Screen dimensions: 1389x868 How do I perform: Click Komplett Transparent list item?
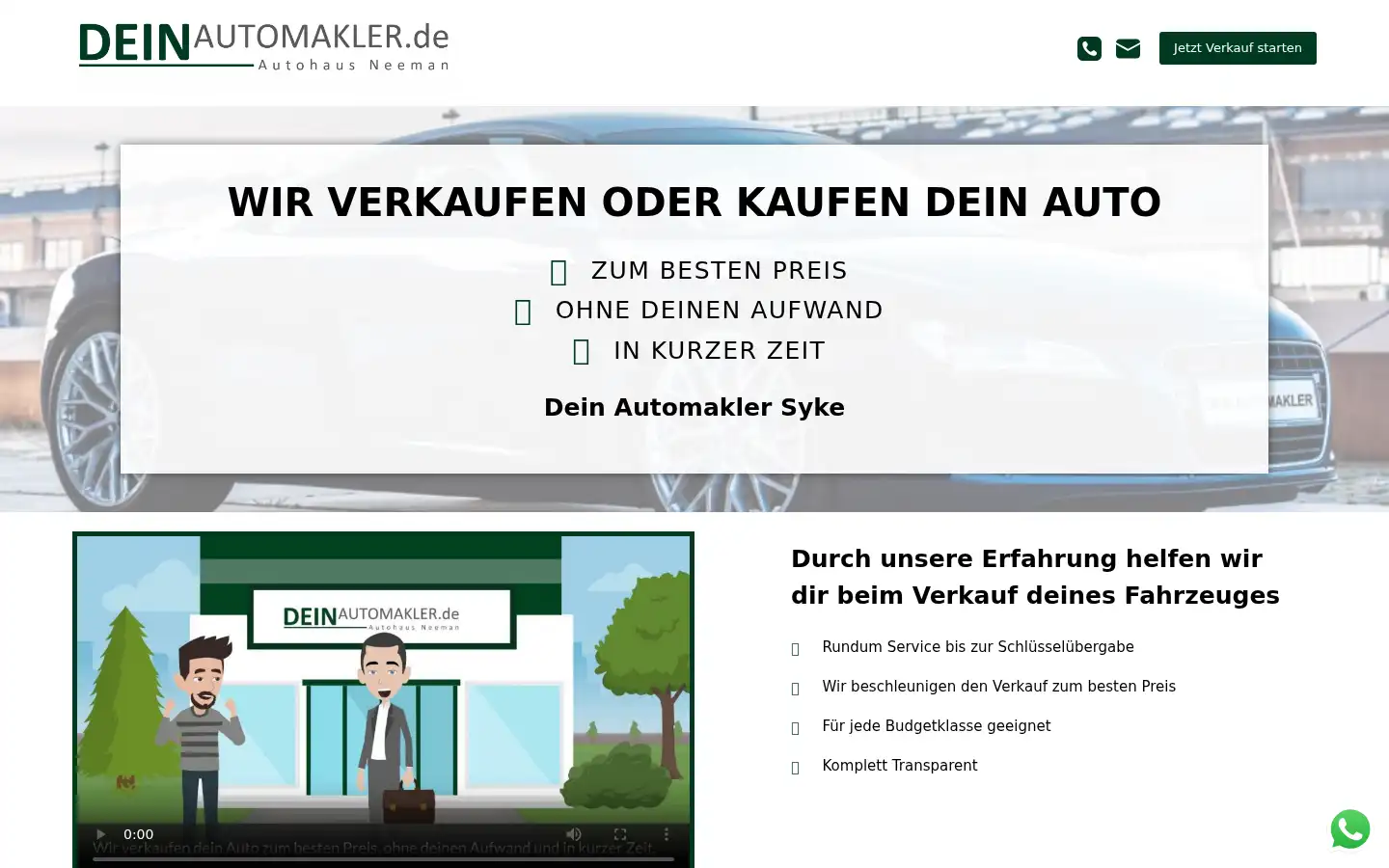click(x=899, y=766)
